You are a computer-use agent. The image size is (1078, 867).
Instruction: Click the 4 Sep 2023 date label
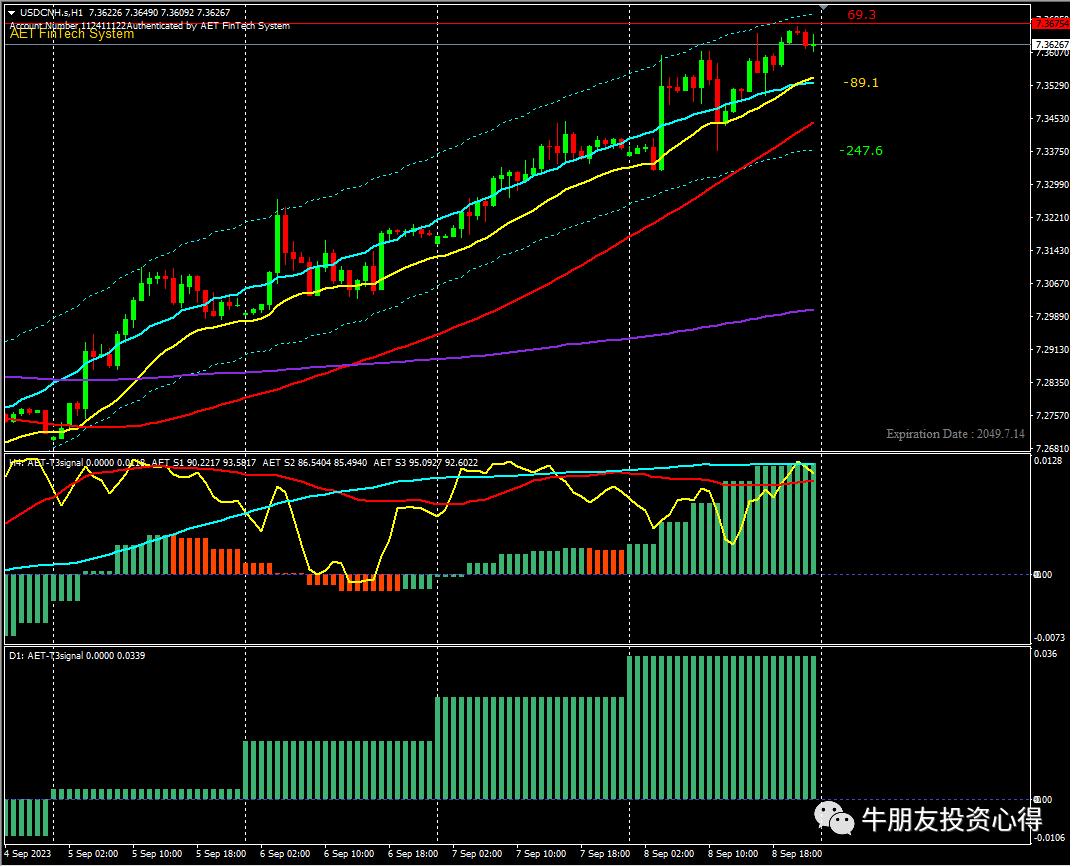pos(27,854)
